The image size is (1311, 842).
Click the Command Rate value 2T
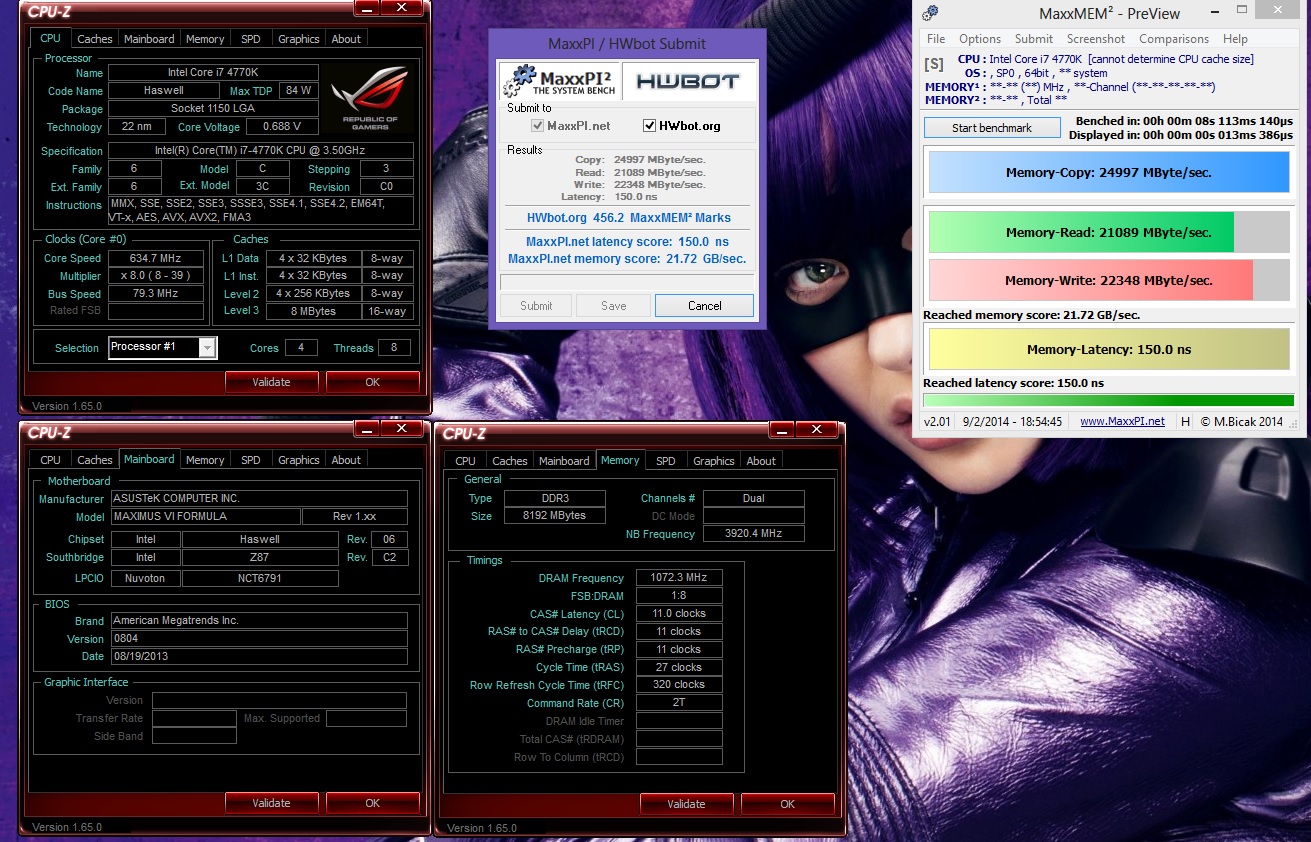tap(678, 702)
